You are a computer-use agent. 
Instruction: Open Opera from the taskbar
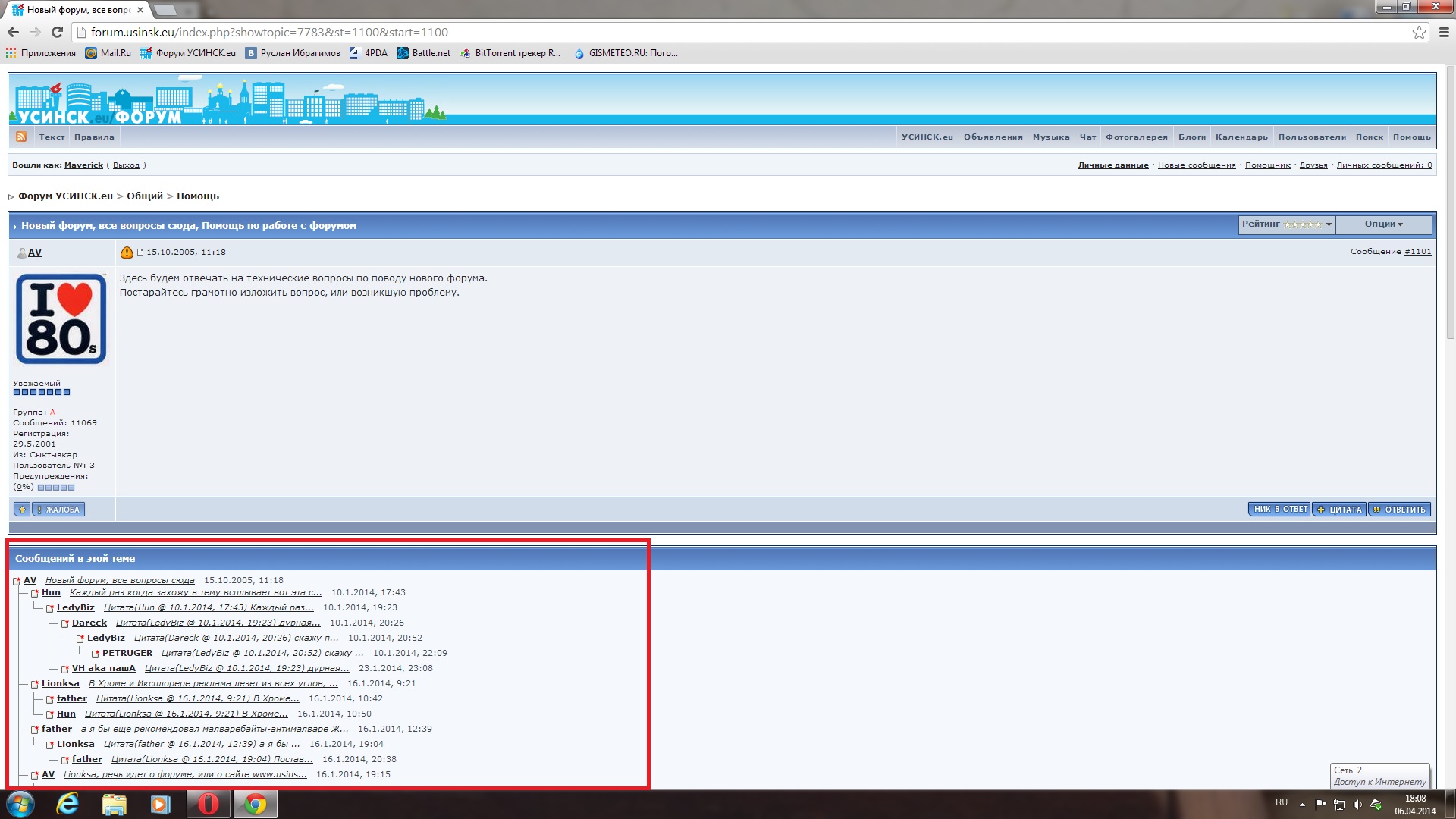(208, 804)
